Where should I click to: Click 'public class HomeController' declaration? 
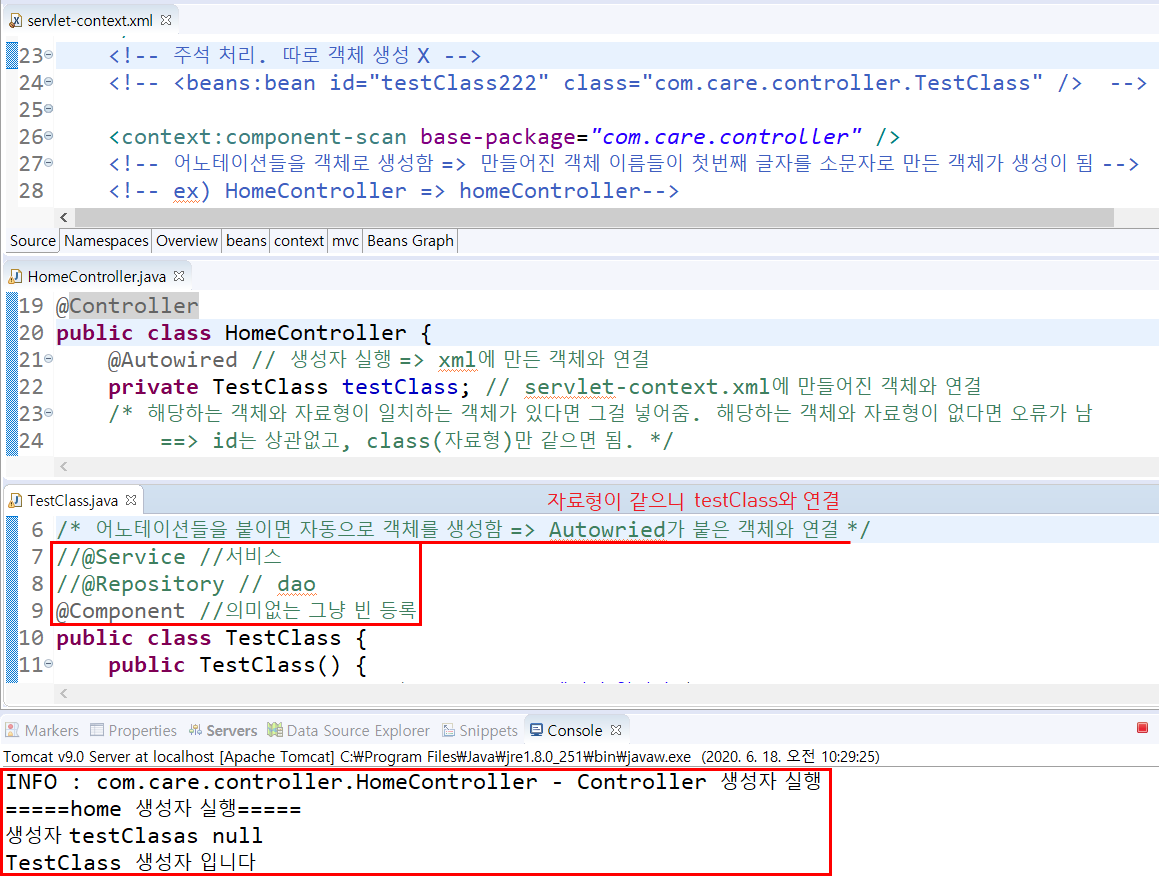244,333
